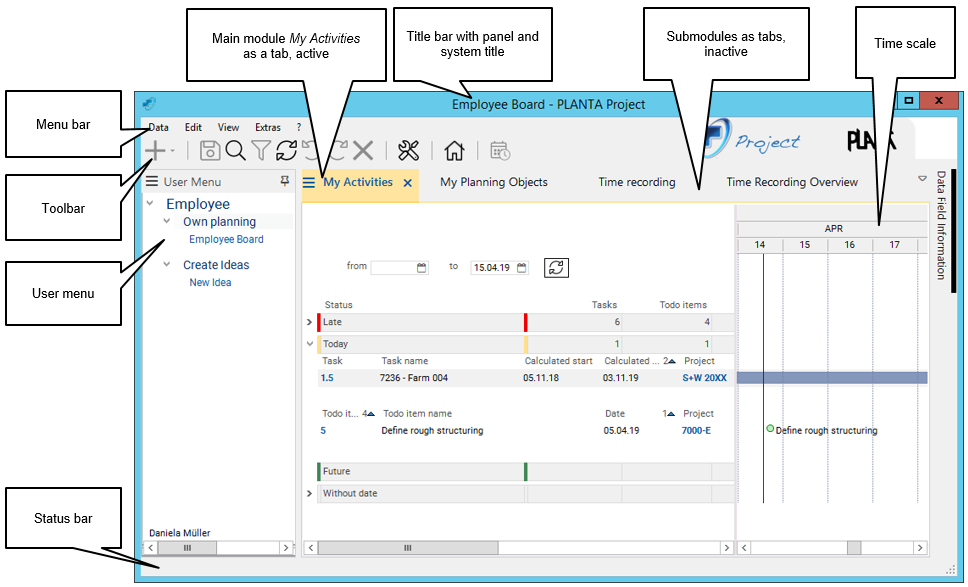968x587 pixels.
Task: Switch to Time Recording Overview tab
Action: click(x=792, y=182)
